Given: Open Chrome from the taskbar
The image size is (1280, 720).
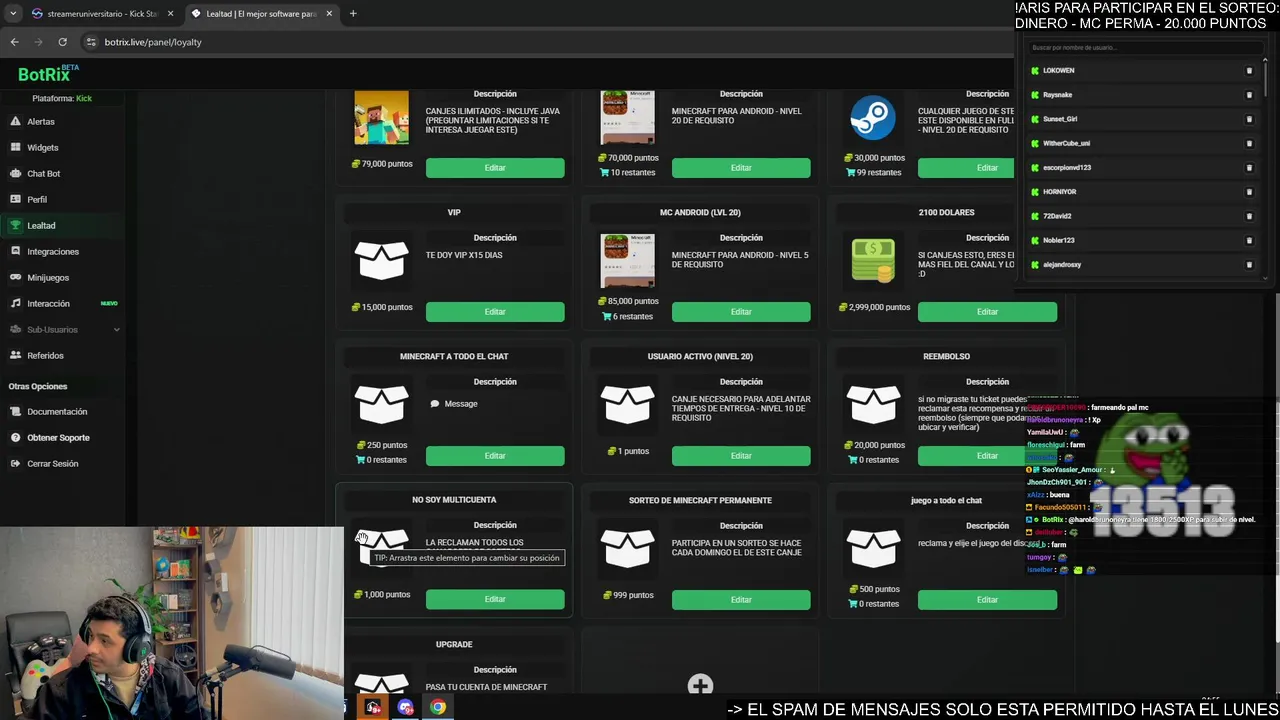Looking at the screenshot, I should pyautogui.click(x=438, y=707).
